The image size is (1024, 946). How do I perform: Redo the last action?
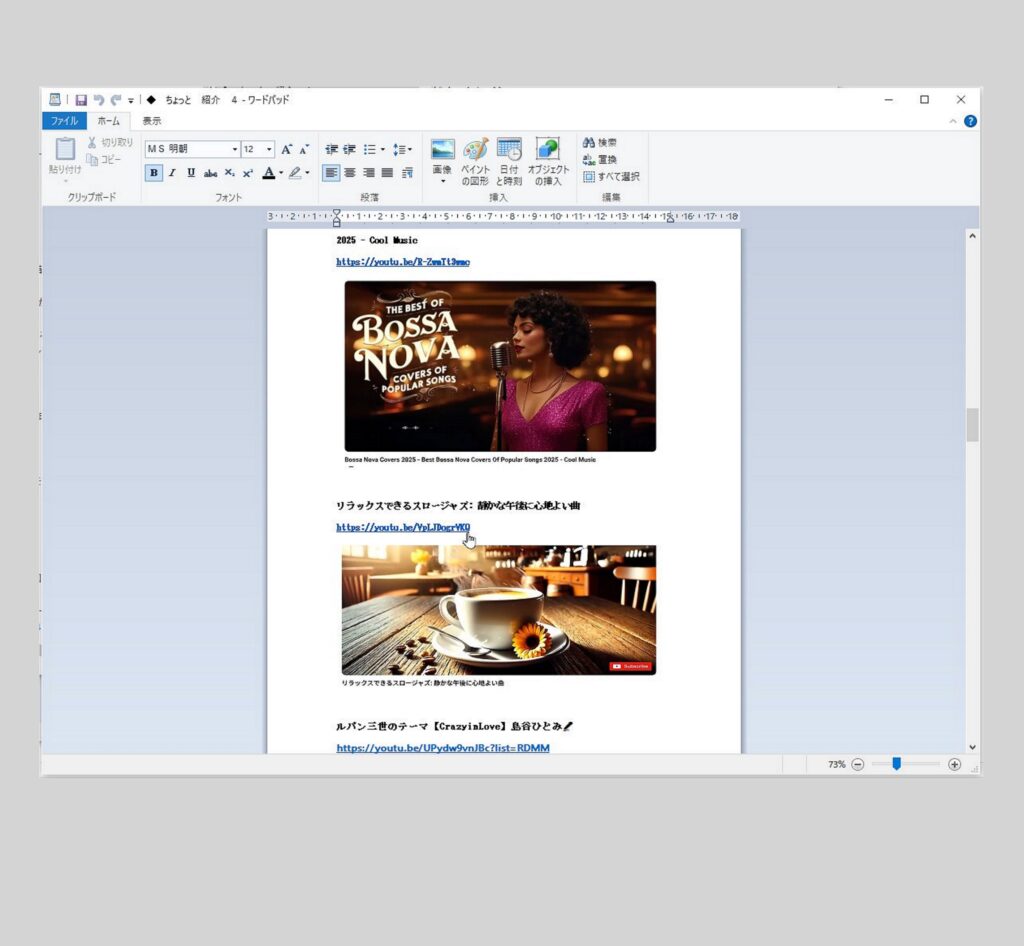[x=116, y=100]
